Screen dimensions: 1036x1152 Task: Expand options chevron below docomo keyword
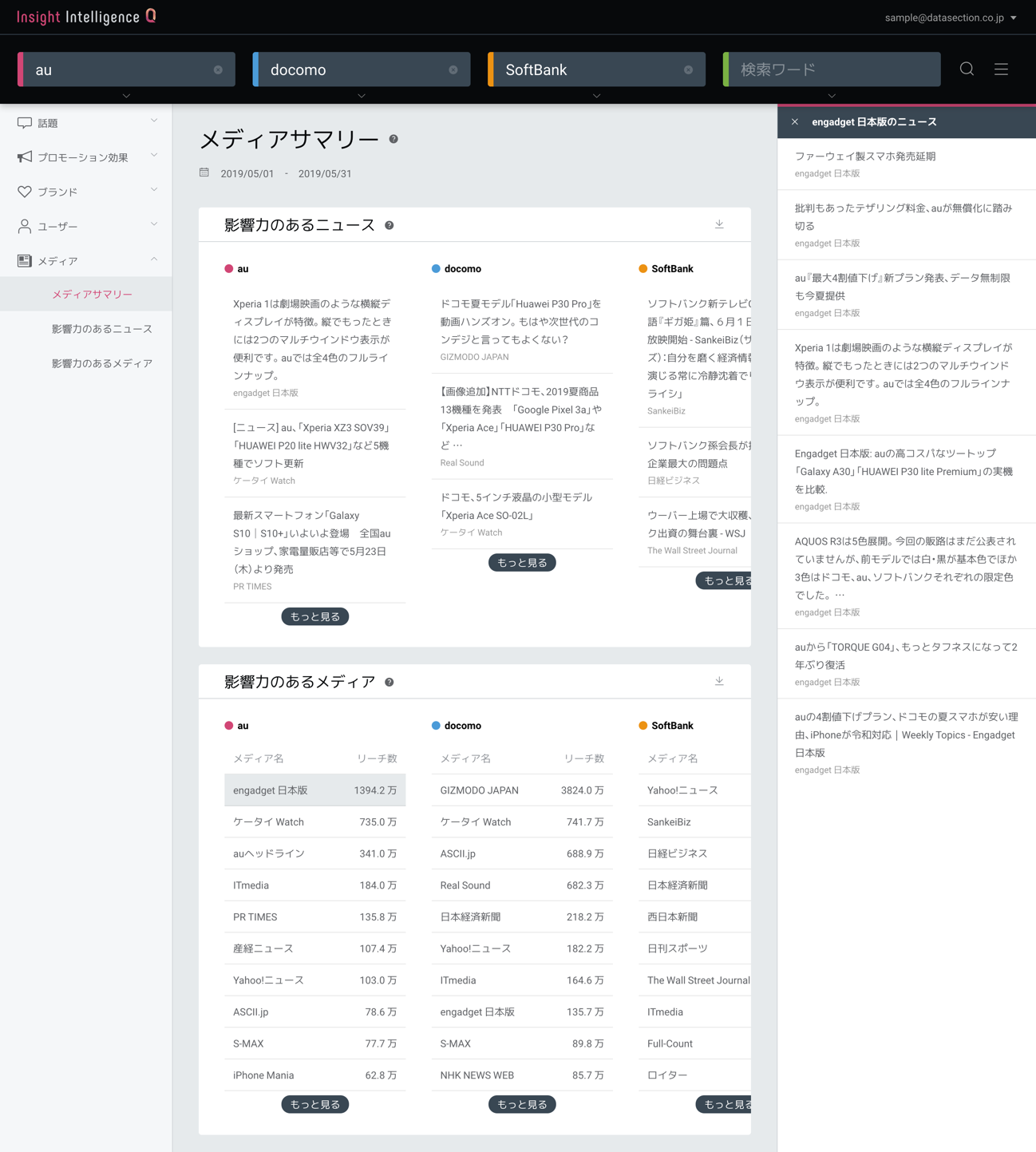362,96
